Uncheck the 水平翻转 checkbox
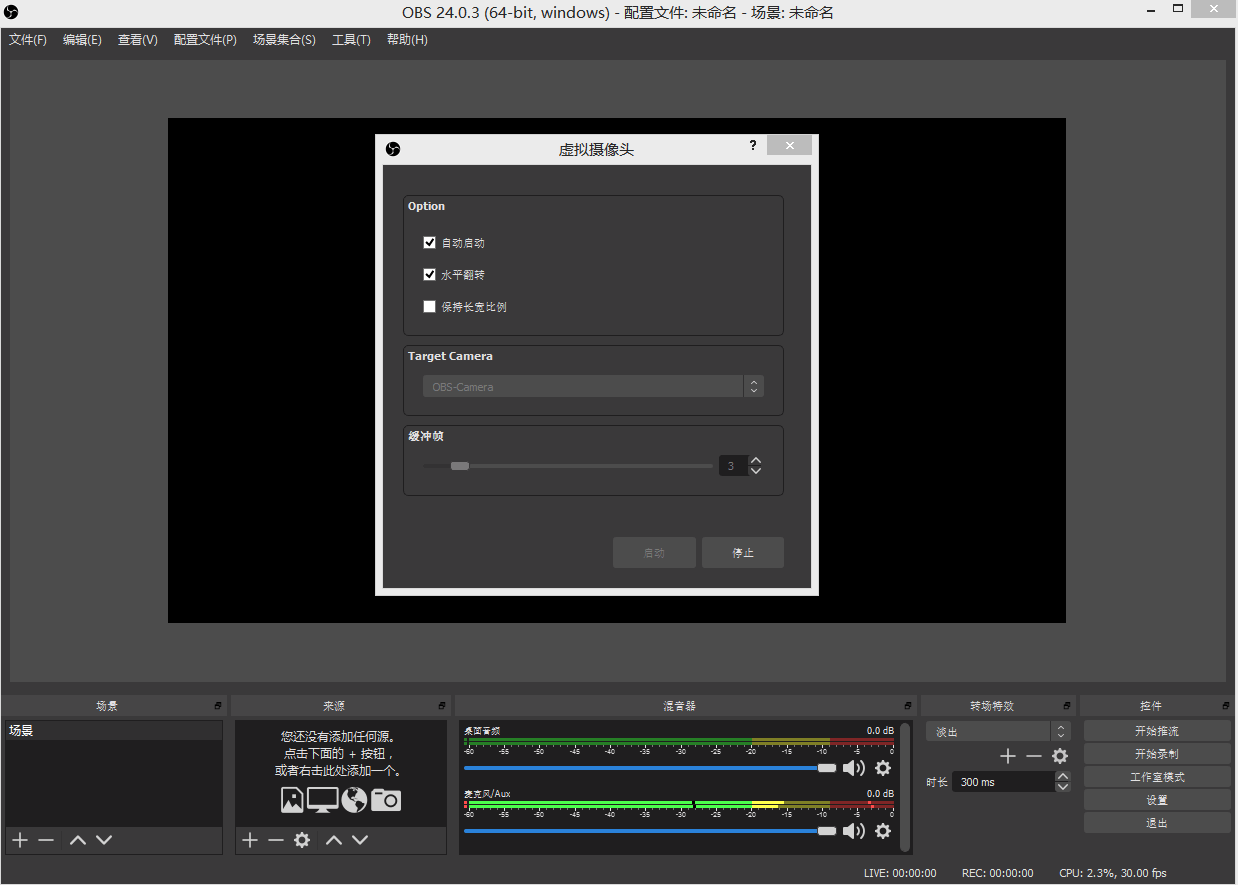The height and width of the screenshot is (885, 1238). point(430,274)
